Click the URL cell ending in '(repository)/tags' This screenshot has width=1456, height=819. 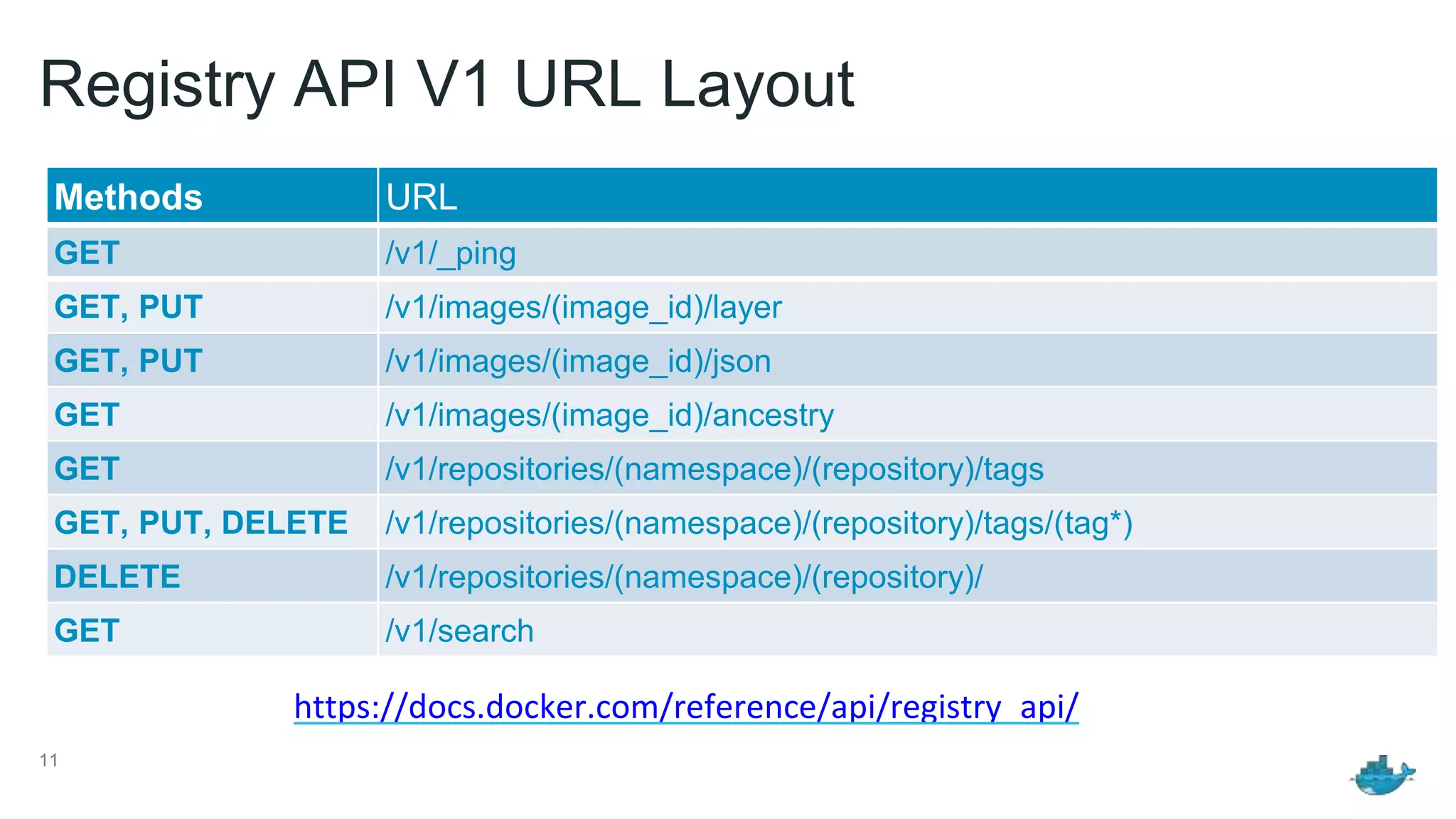point(908,469)
